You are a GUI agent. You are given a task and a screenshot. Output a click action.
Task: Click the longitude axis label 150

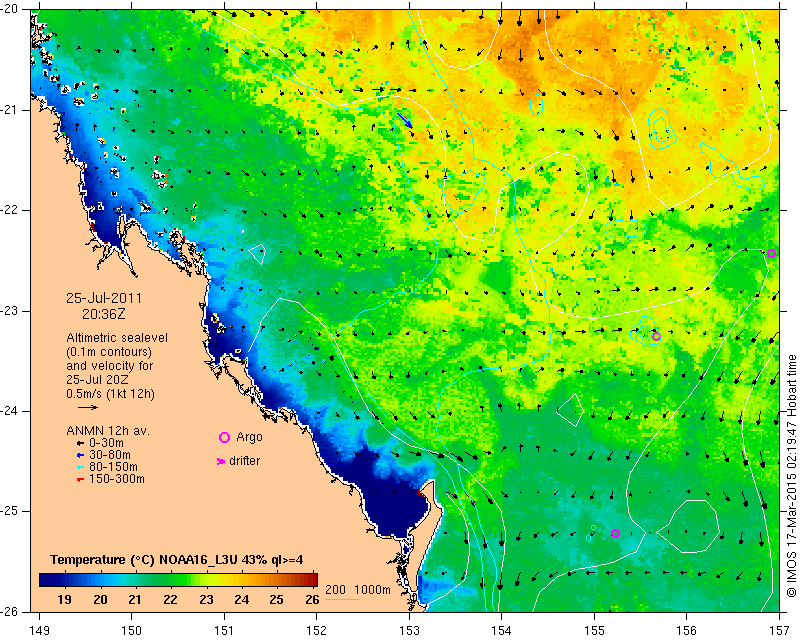132,630
